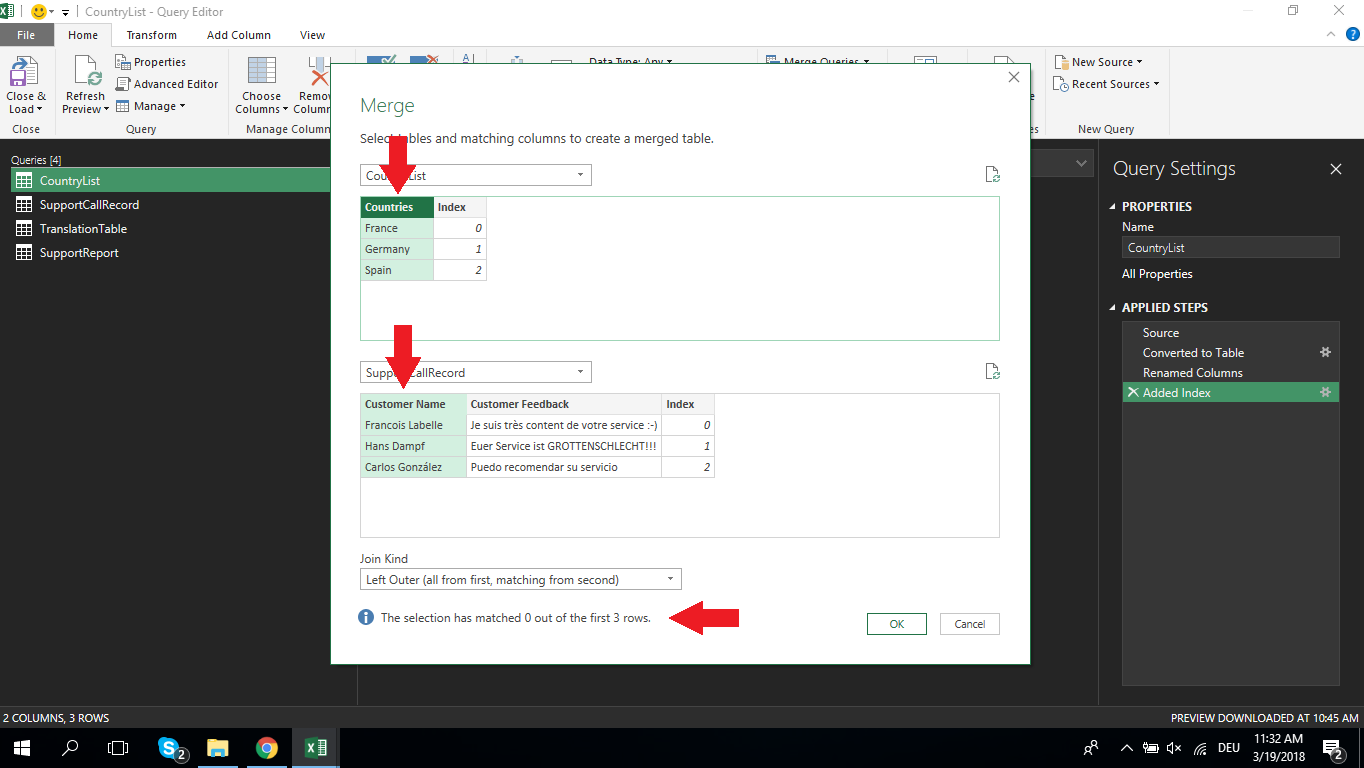This screenshot has height=768, width=1364.
Task: Open Chrome from the taskbar
Action: [x=267, y=747]
